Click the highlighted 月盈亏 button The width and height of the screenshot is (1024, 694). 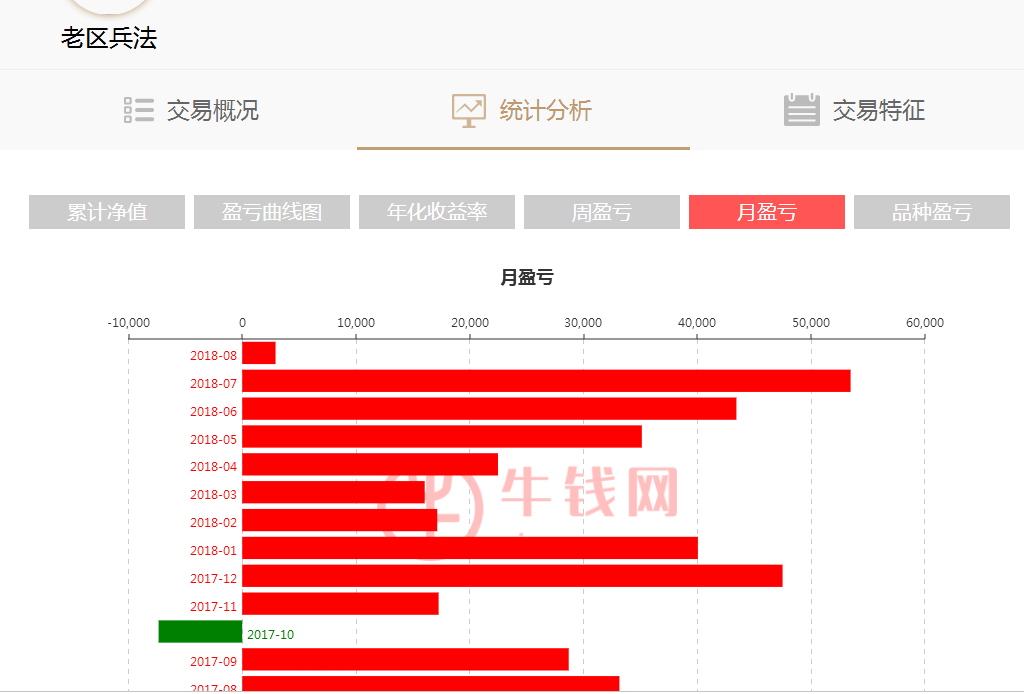(x=766, y=212)
